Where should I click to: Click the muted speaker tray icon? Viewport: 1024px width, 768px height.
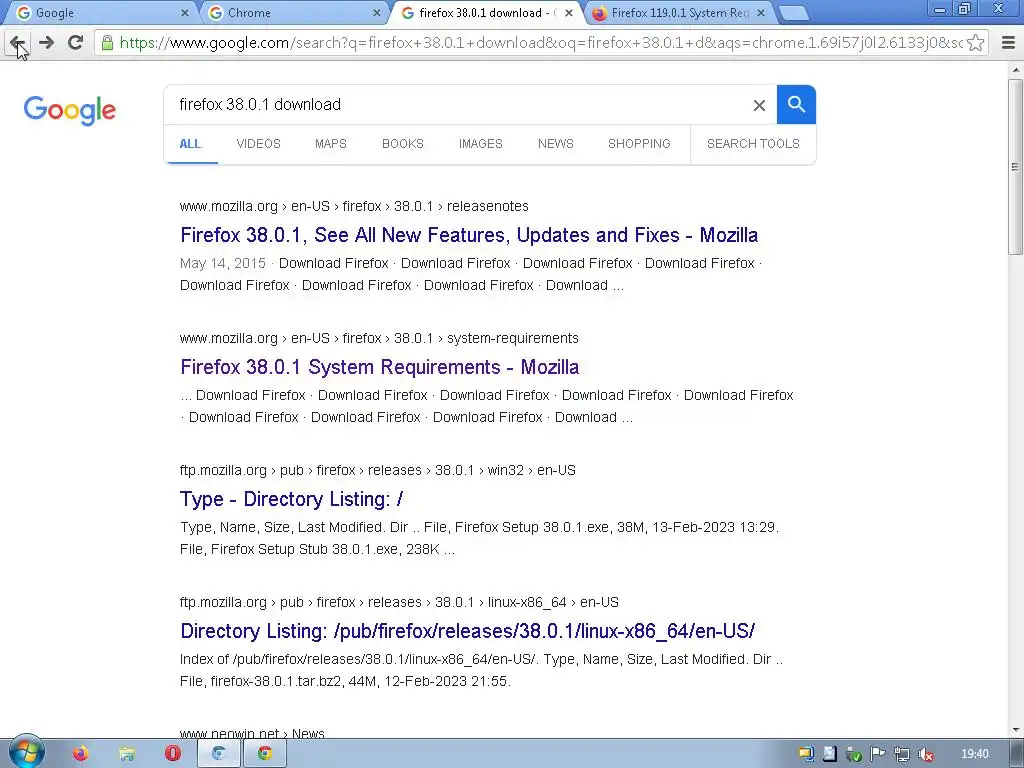[x=925, y=754]
